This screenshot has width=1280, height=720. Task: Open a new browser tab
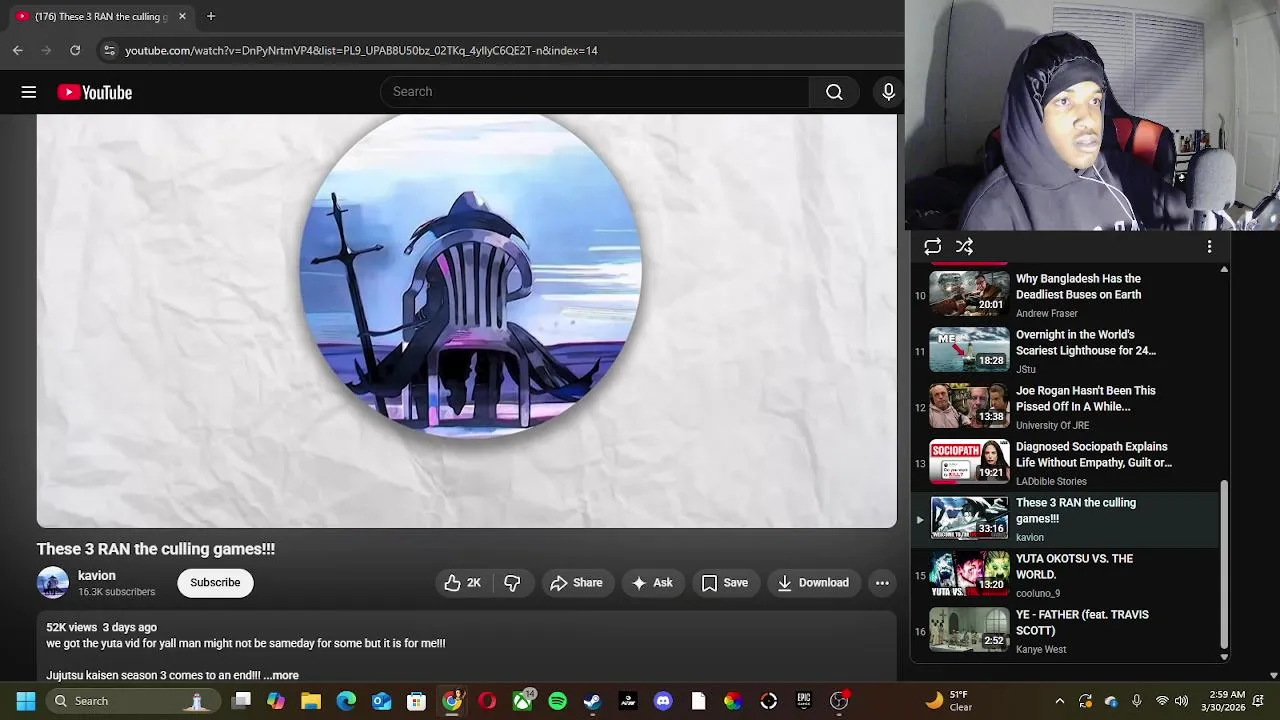tap(211, 16)
